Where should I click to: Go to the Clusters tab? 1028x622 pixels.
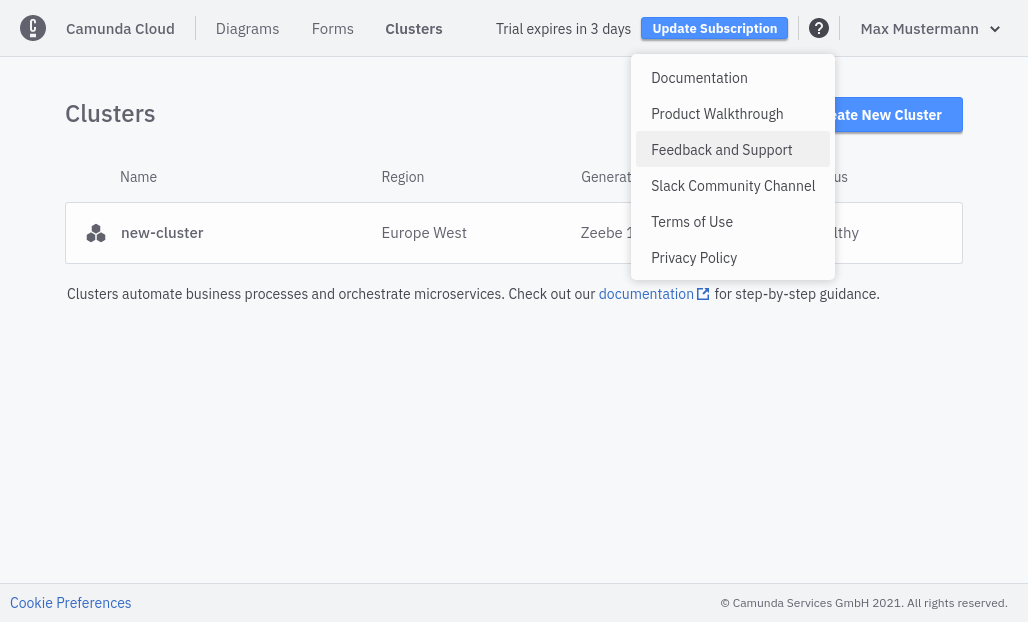(413, 29)
